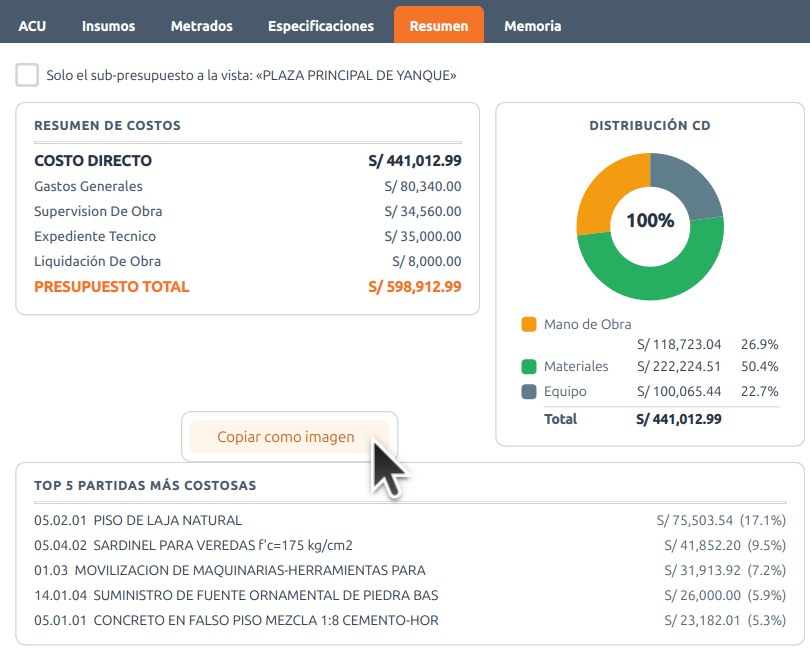Click the PRESUPUESTO TOTAL value S/ 598,912.99

point(415,287)
